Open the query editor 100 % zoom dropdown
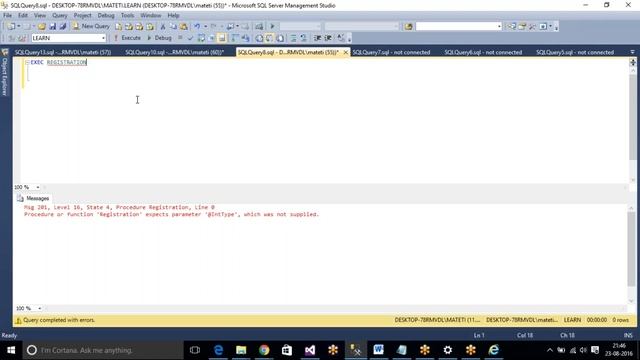The image size is (640, 360). 38,187
